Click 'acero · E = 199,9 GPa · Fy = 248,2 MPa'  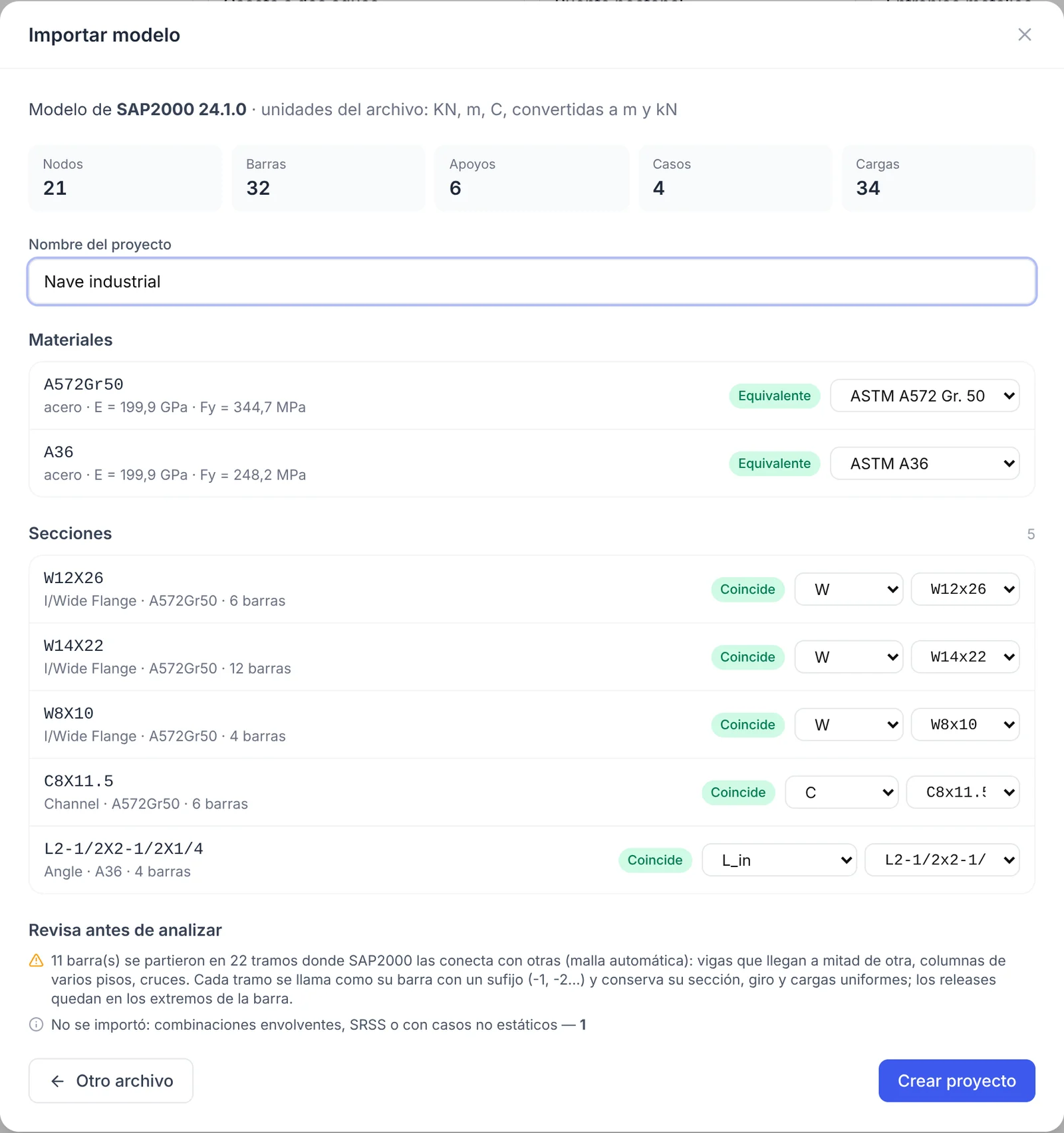click(175, 475)
